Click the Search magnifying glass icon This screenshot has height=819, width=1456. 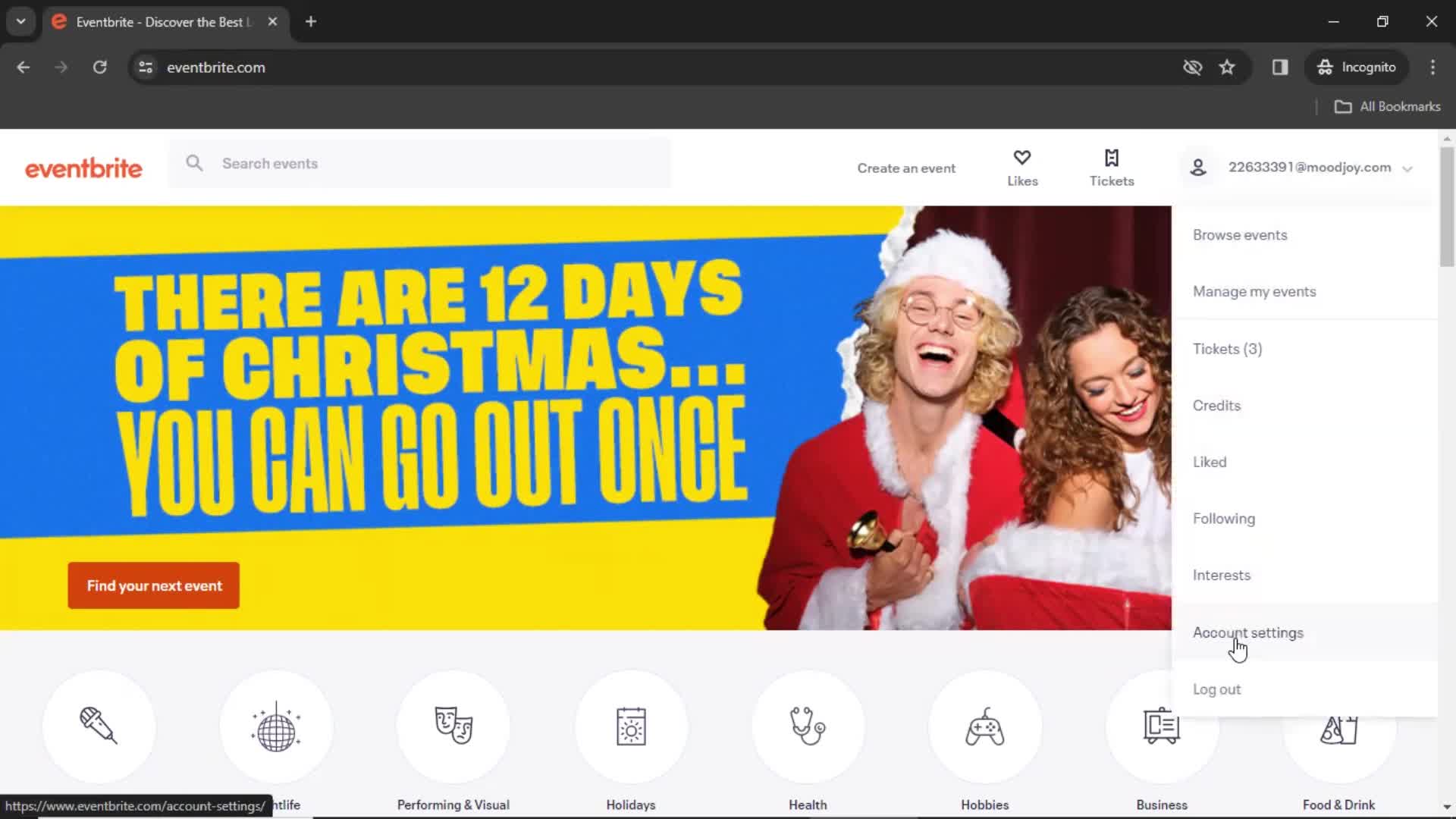(x=194, y=163)
